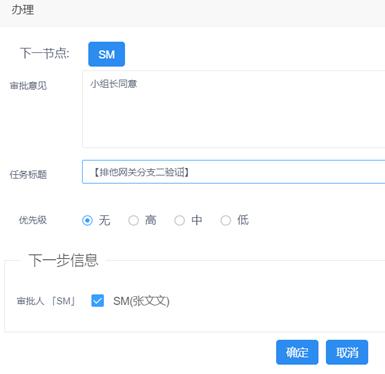Click the SM(张文文) approver name text
385x374 pixels.
coord(141,301)
